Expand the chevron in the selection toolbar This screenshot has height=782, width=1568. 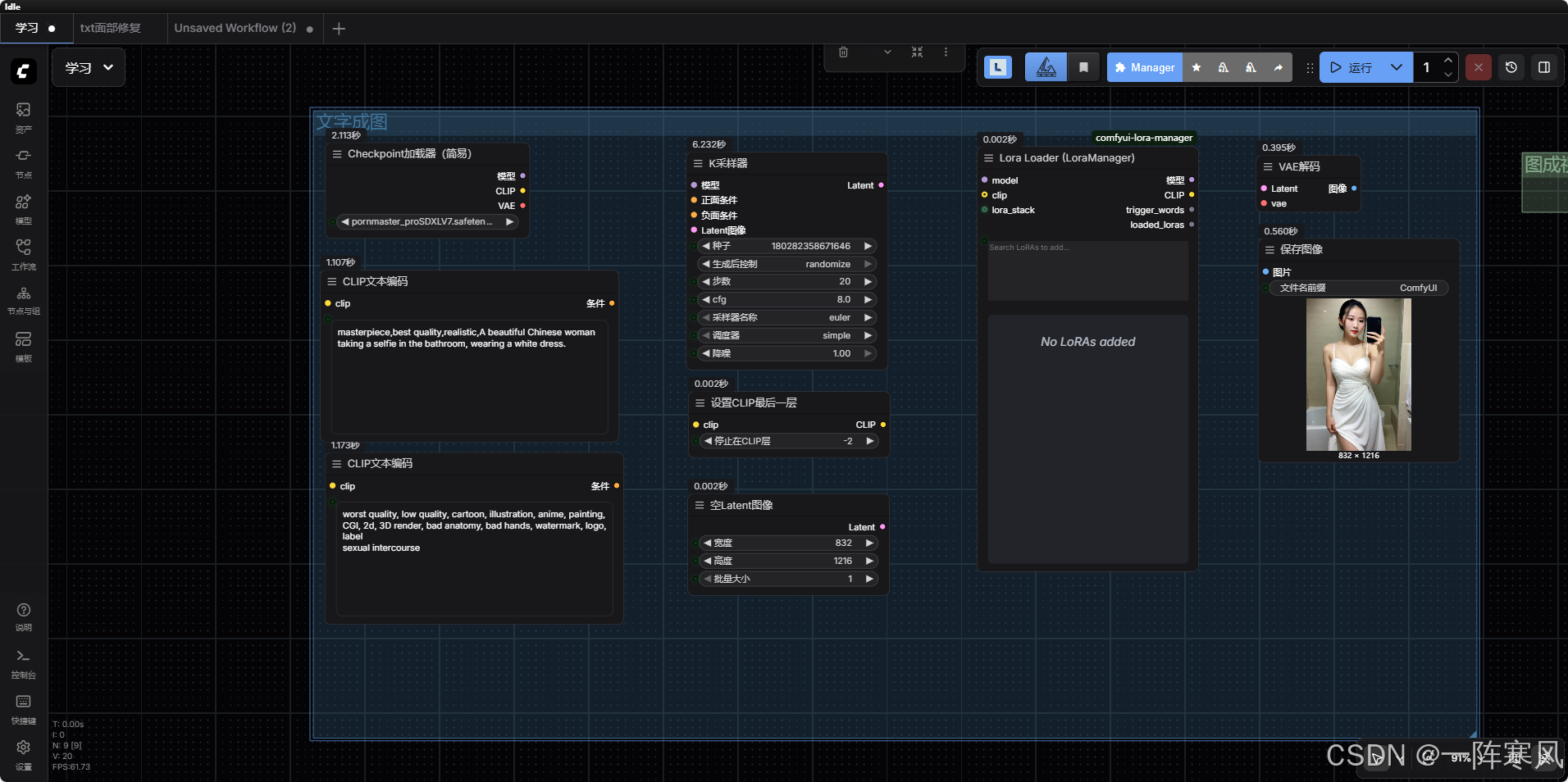pyautogui.click(x=887, y=52)
